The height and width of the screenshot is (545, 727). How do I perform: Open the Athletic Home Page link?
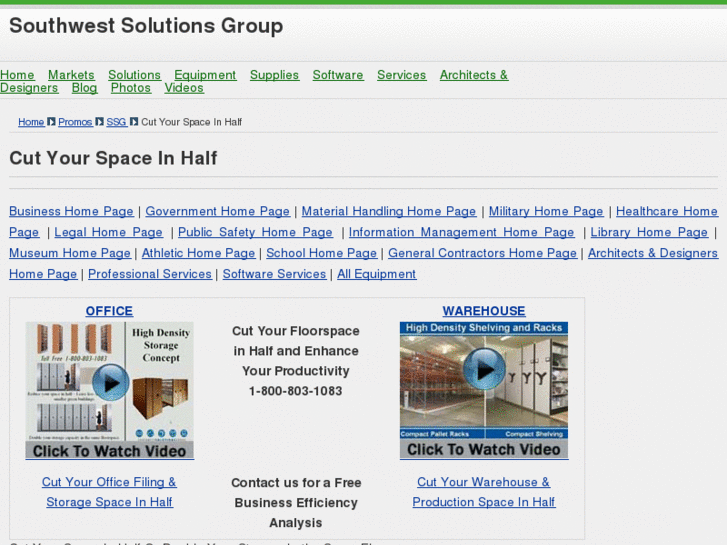point(198,253)
